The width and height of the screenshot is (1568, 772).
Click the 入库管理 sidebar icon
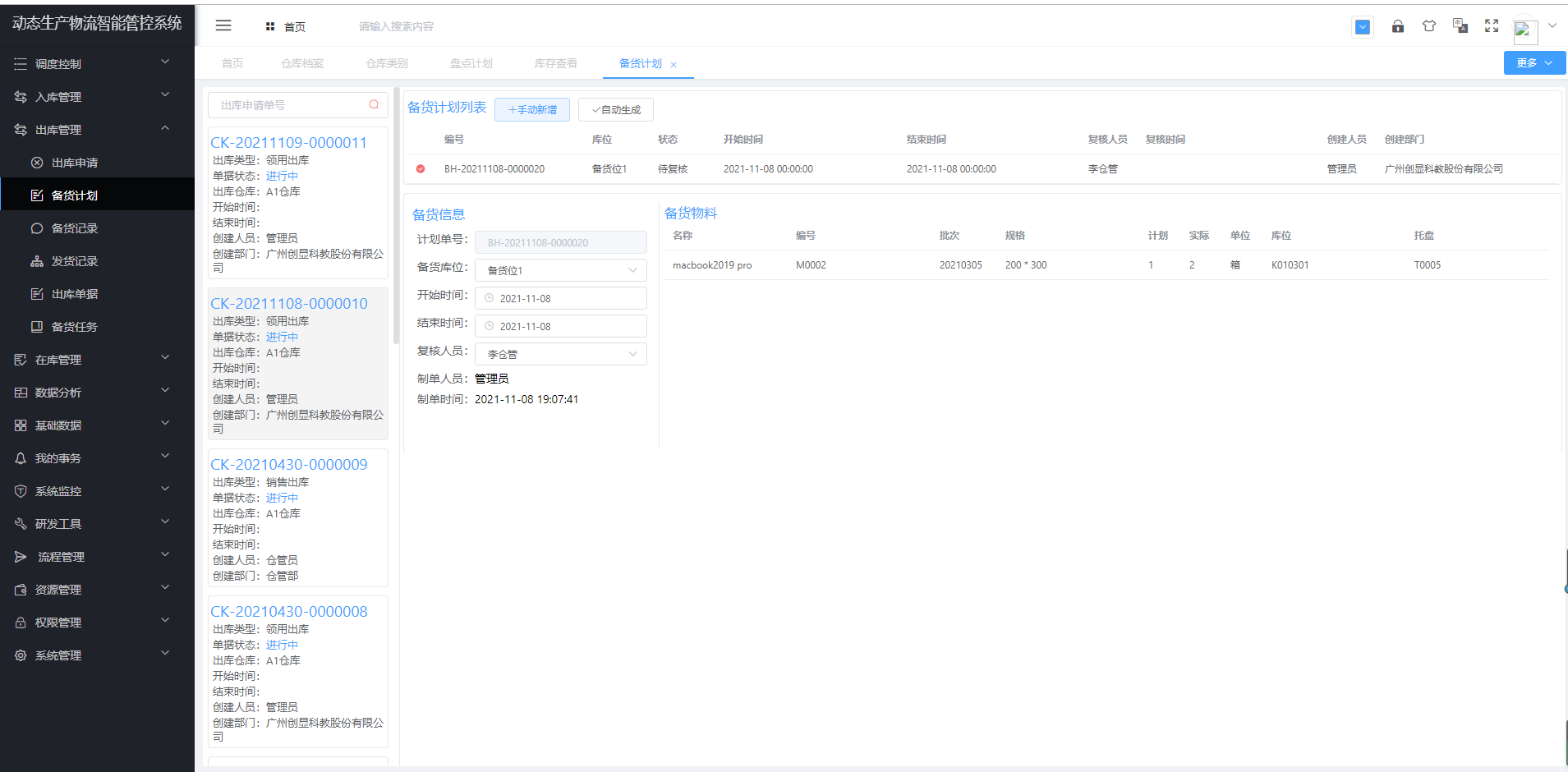(21, 97)
